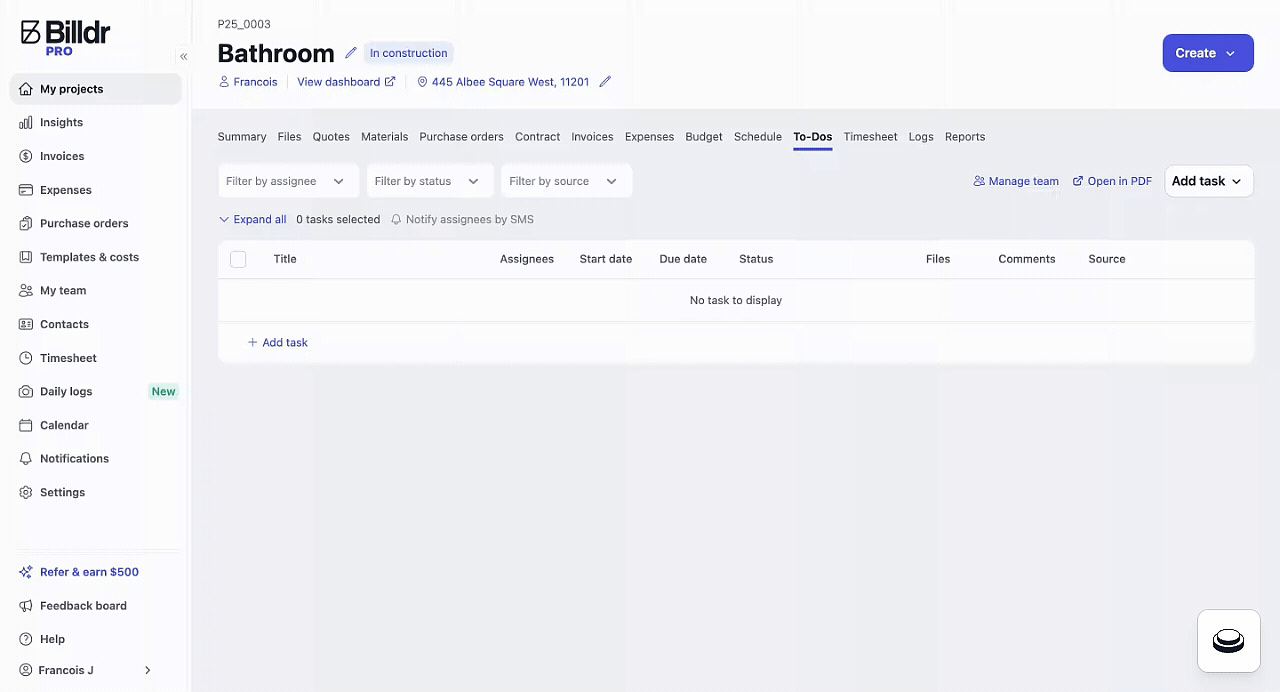Click the bell icon for Notifications
Viewport: 1280px width, 692px height.
click(x=26, y=458)
